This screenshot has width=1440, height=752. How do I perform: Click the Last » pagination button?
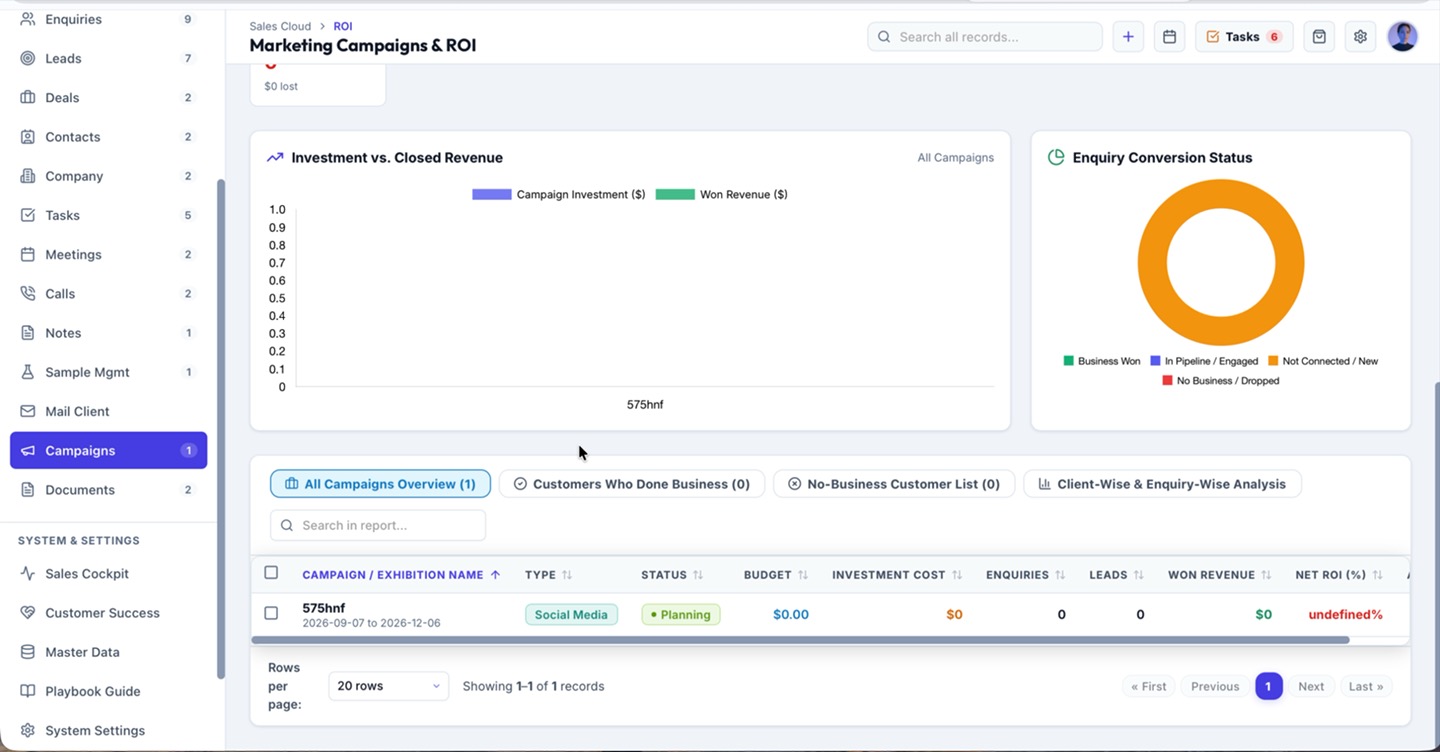[x=1366, y=687]
